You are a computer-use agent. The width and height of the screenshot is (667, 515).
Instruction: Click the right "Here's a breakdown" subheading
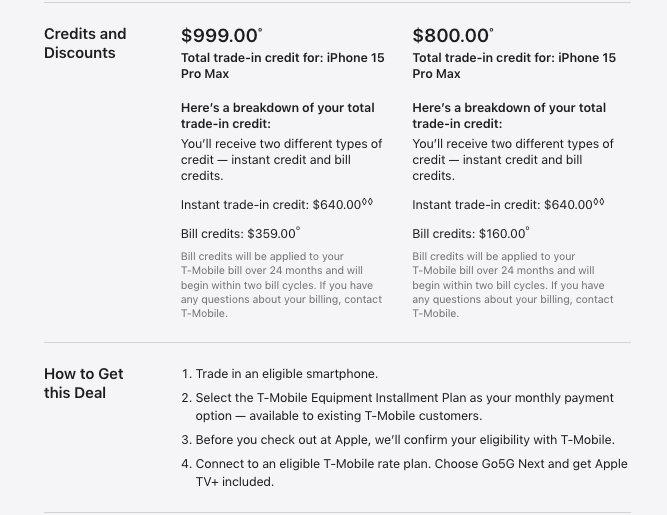[509, 116]
